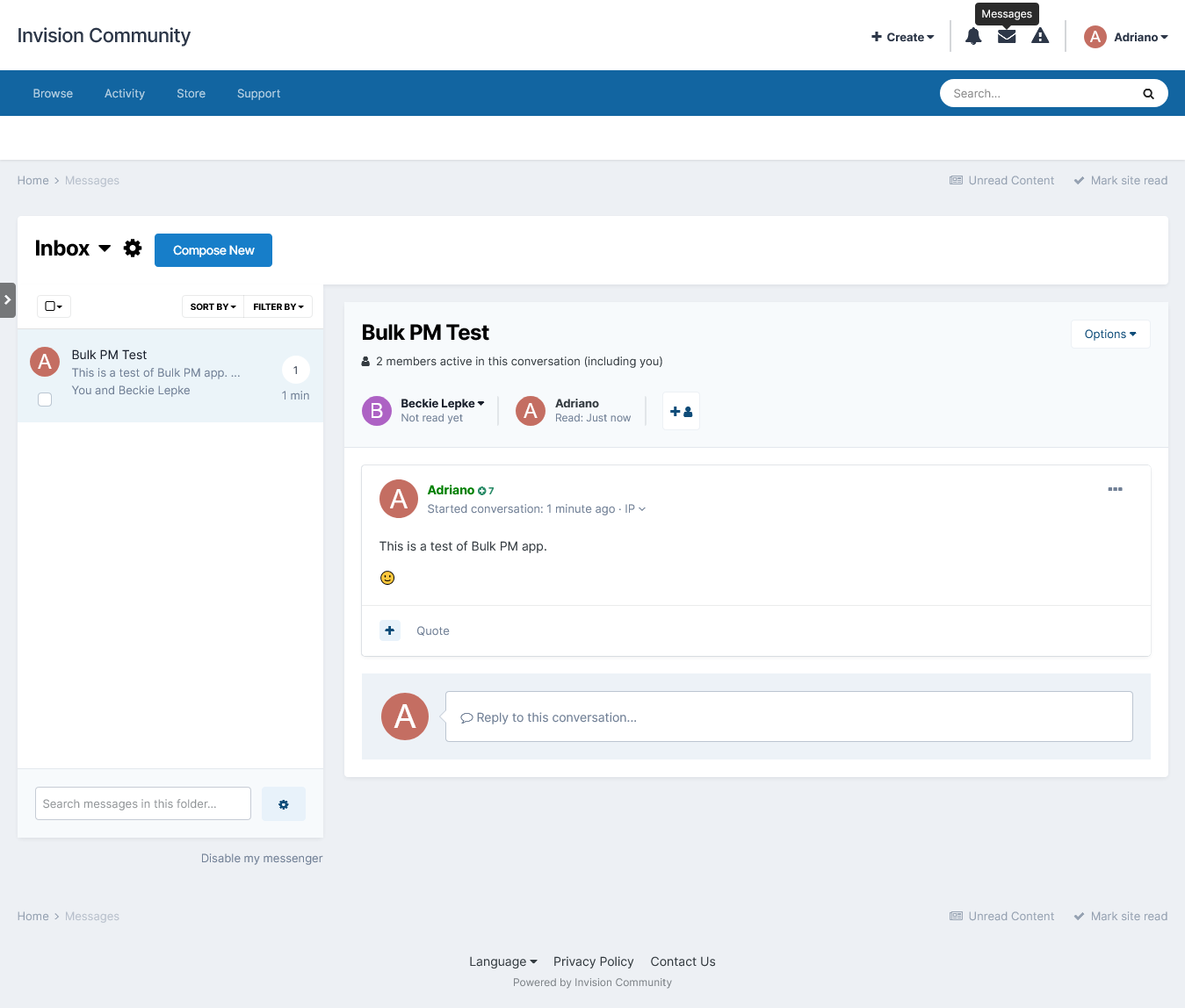Open the select-all checkbox dropdown
The height and width of the screenshot is (1008, 1185).
point(54,306)
